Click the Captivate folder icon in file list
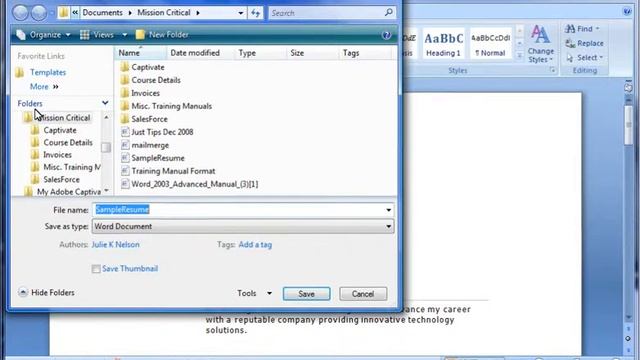 125,67
